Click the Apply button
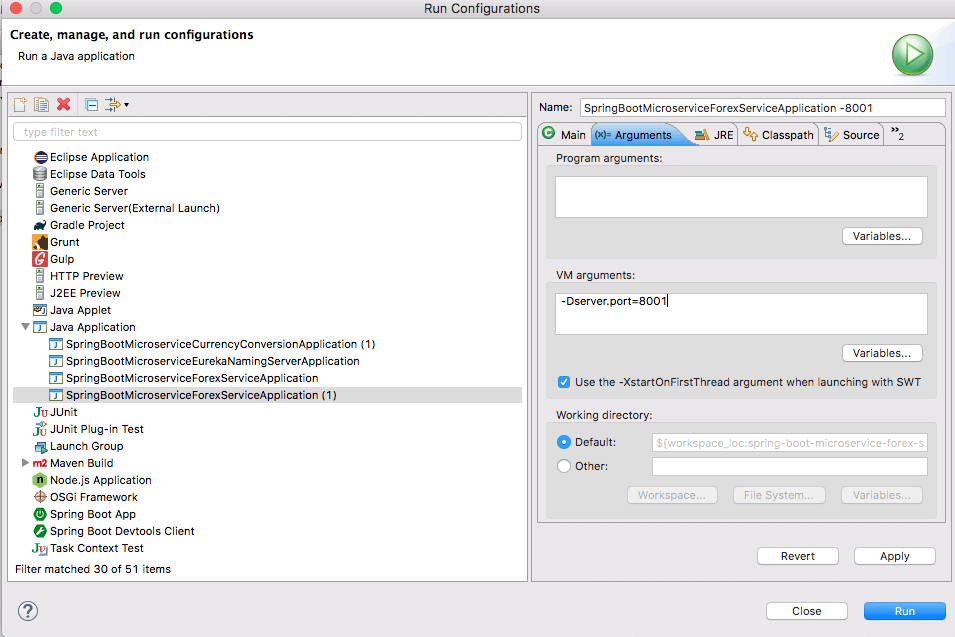The height and width of the screenshot is (637, 955). coord(894,556)
